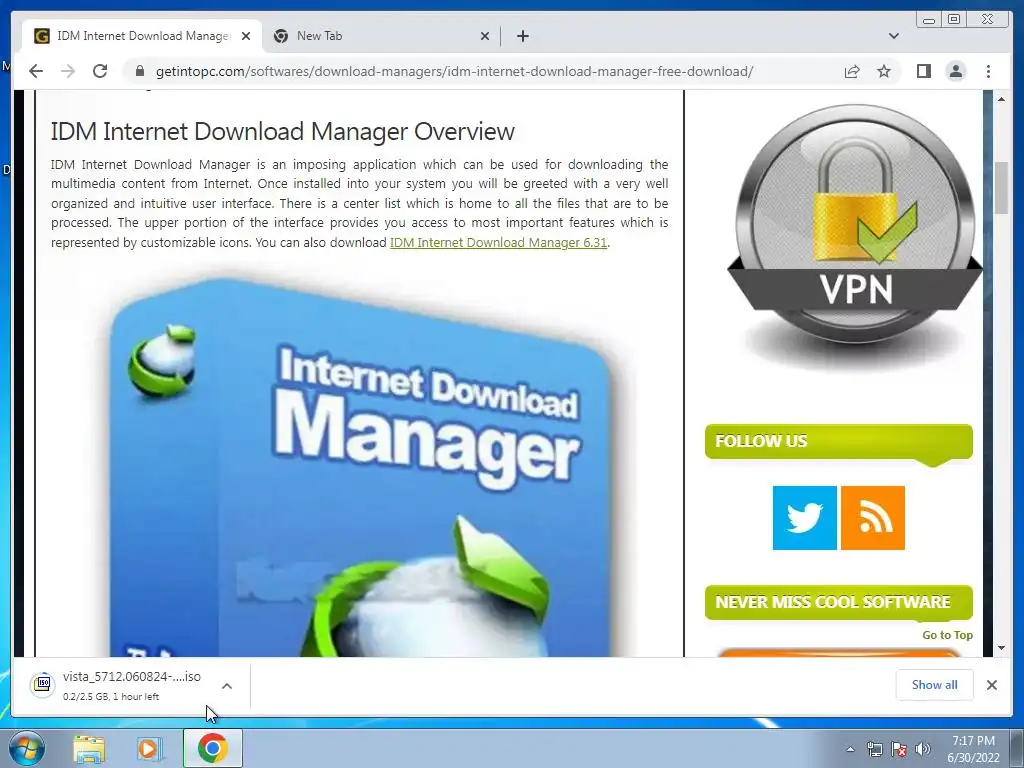Click the taskbar clock 7:17 PM
The width and height of the screenshot is (1024, 768).
[x=973, y=741]
